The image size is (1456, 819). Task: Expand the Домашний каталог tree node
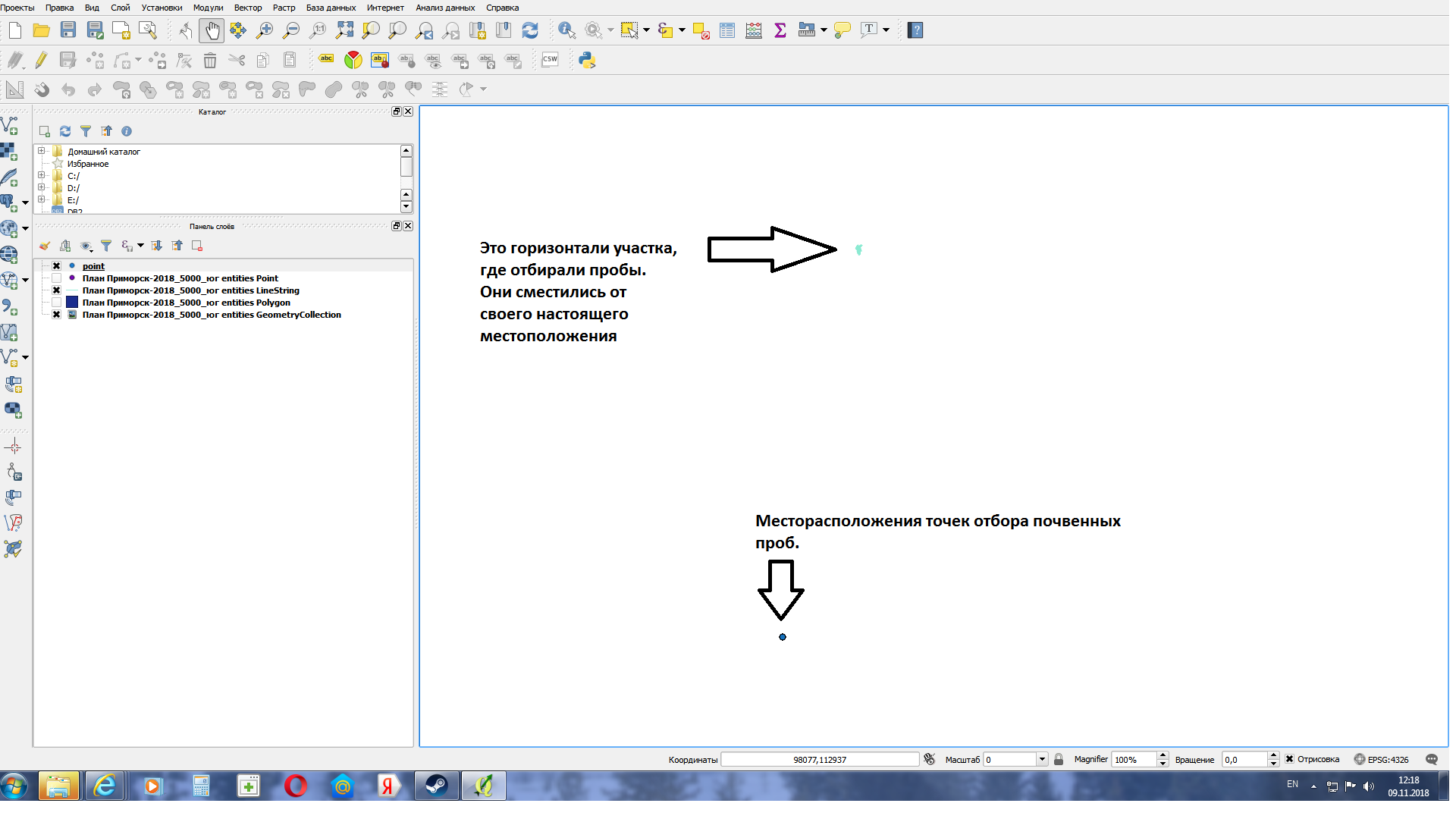pos(42,151)
